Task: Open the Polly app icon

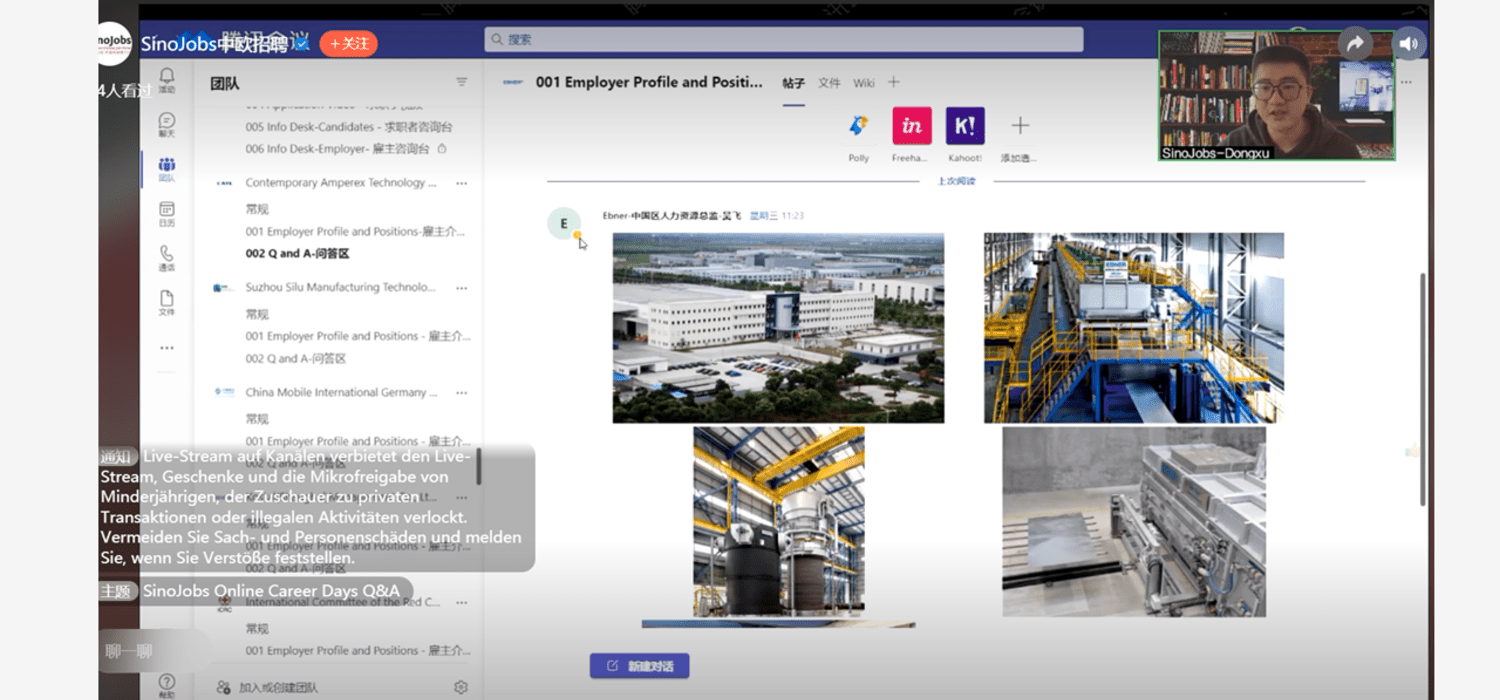Action: pos(858,126)
